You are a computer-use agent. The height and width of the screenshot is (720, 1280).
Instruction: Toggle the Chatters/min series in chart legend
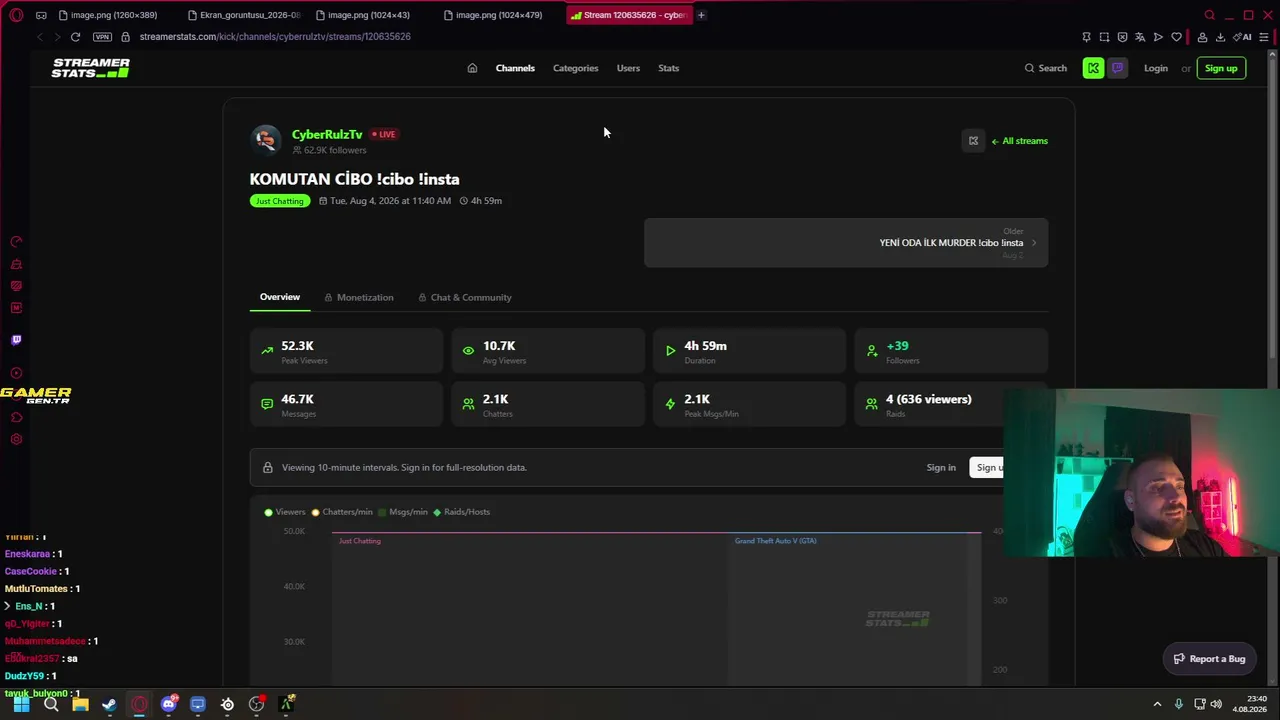click(342, 512)
